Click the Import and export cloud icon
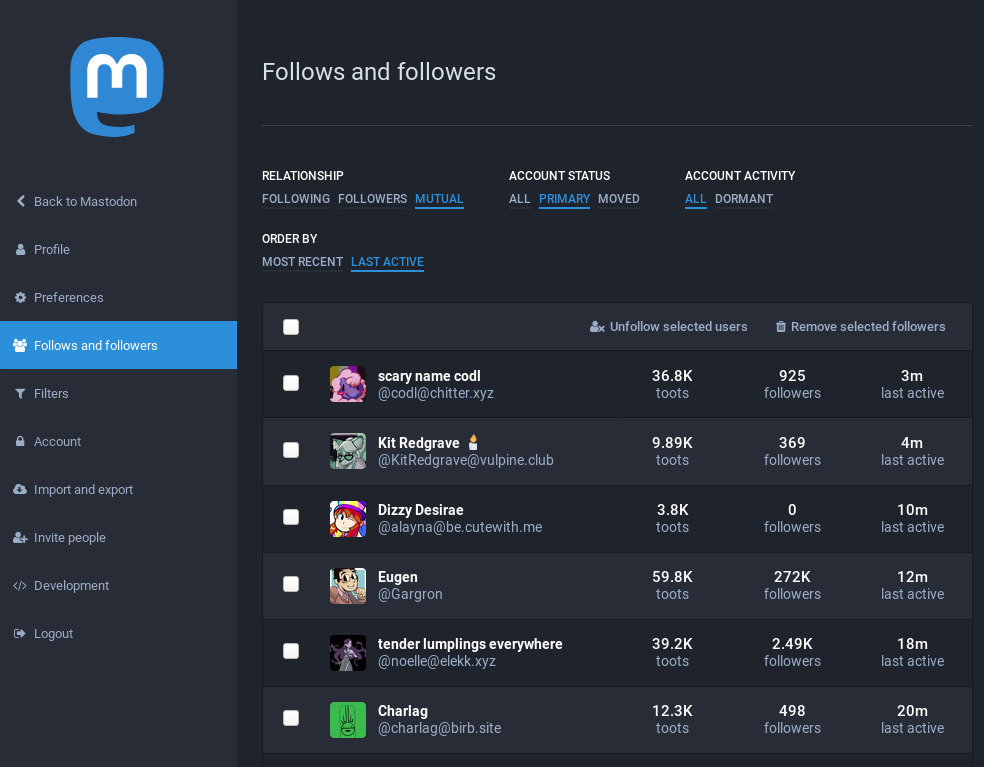Screen dimensions: 984x767 [x=20, y=489]
